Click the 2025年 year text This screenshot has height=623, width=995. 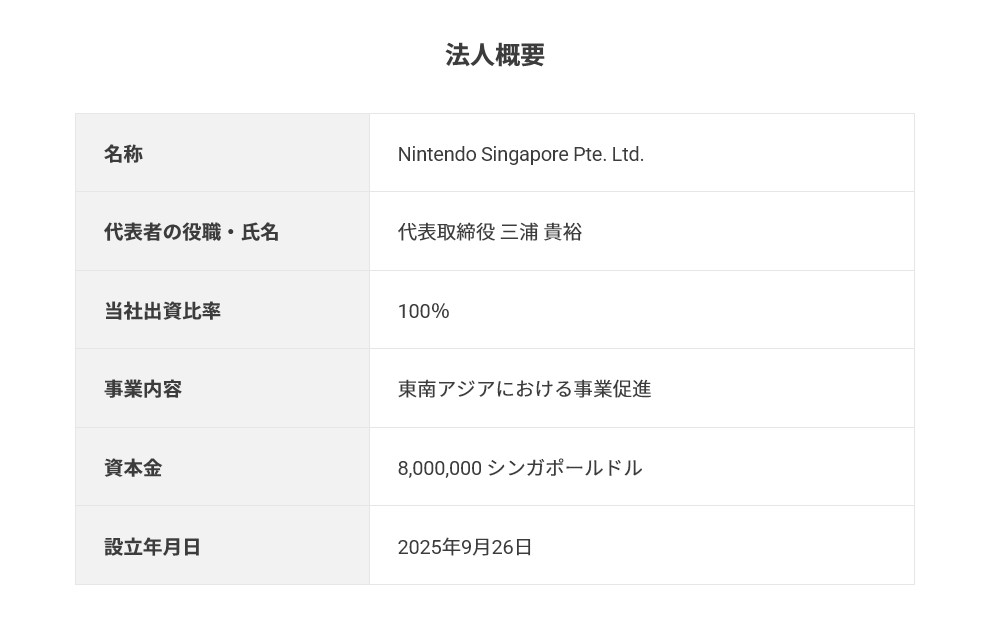429,547
